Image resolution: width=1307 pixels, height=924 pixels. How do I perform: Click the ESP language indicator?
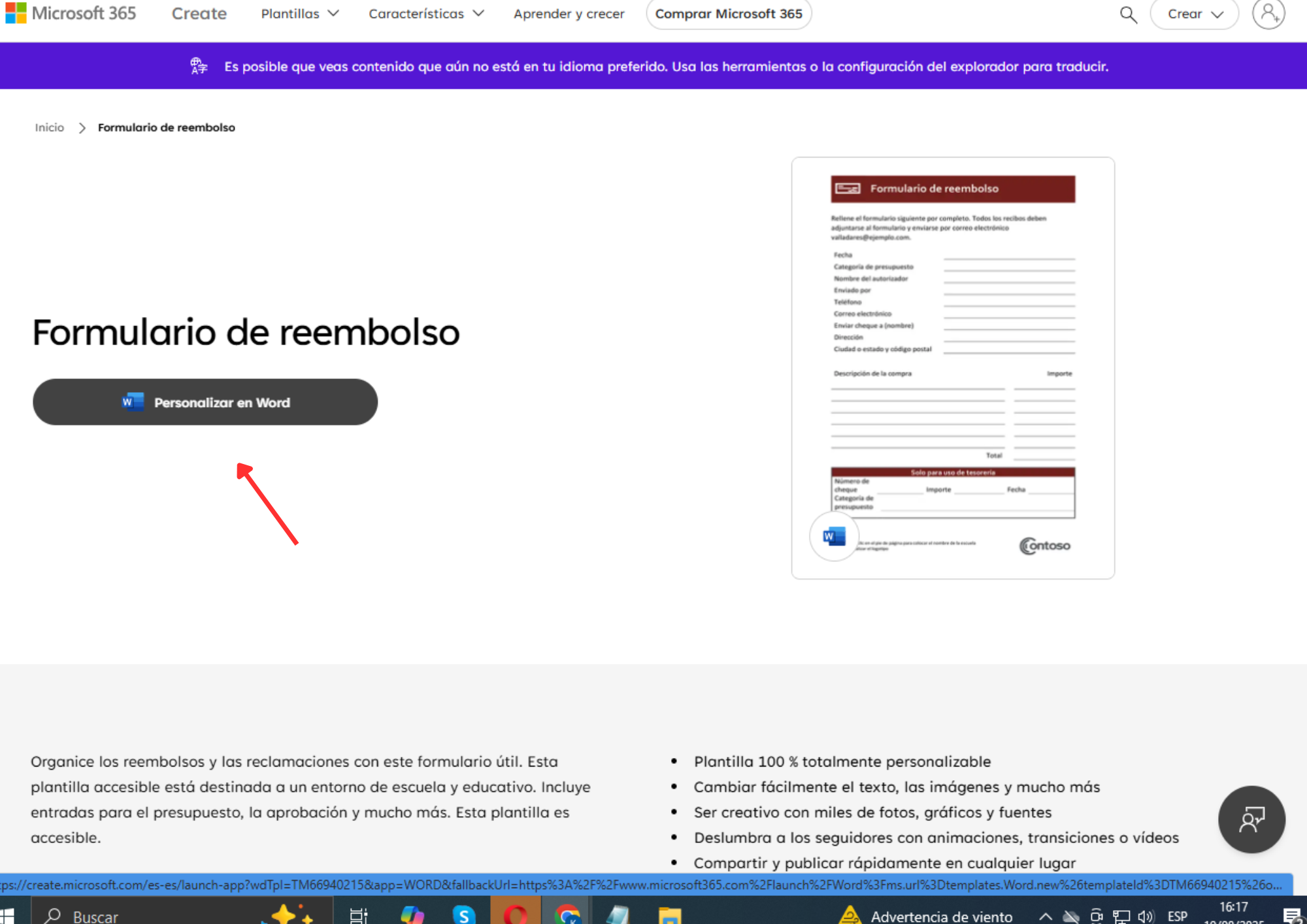click(x=1178, y=916)
